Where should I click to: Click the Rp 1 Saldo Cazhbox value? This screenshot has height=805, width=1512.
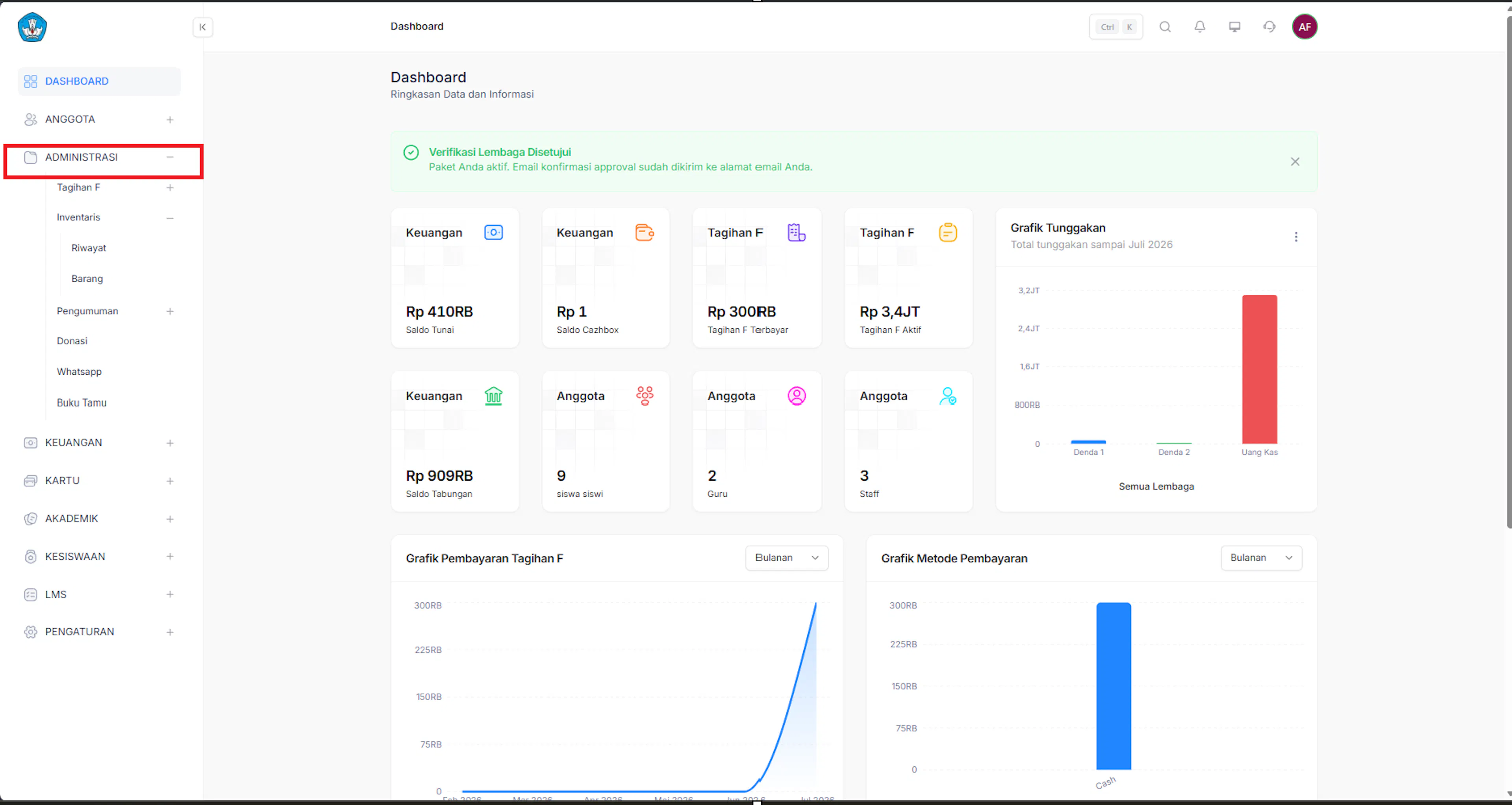pyautogui.click(x=571, y=312)
